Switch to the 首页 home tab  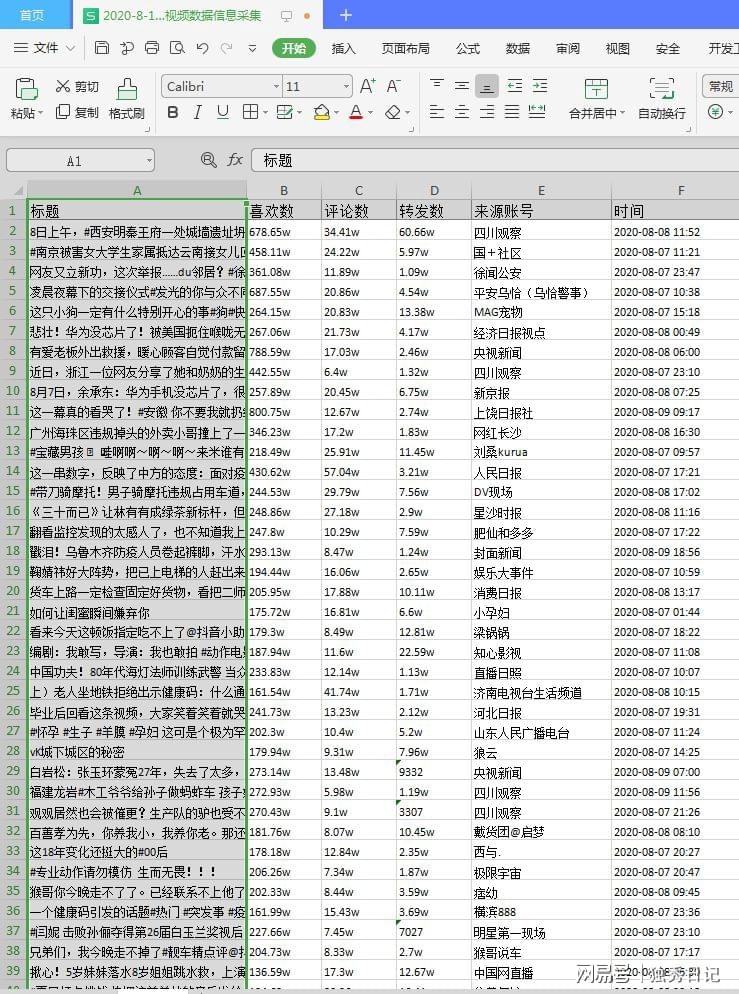[x=32, y=15]
